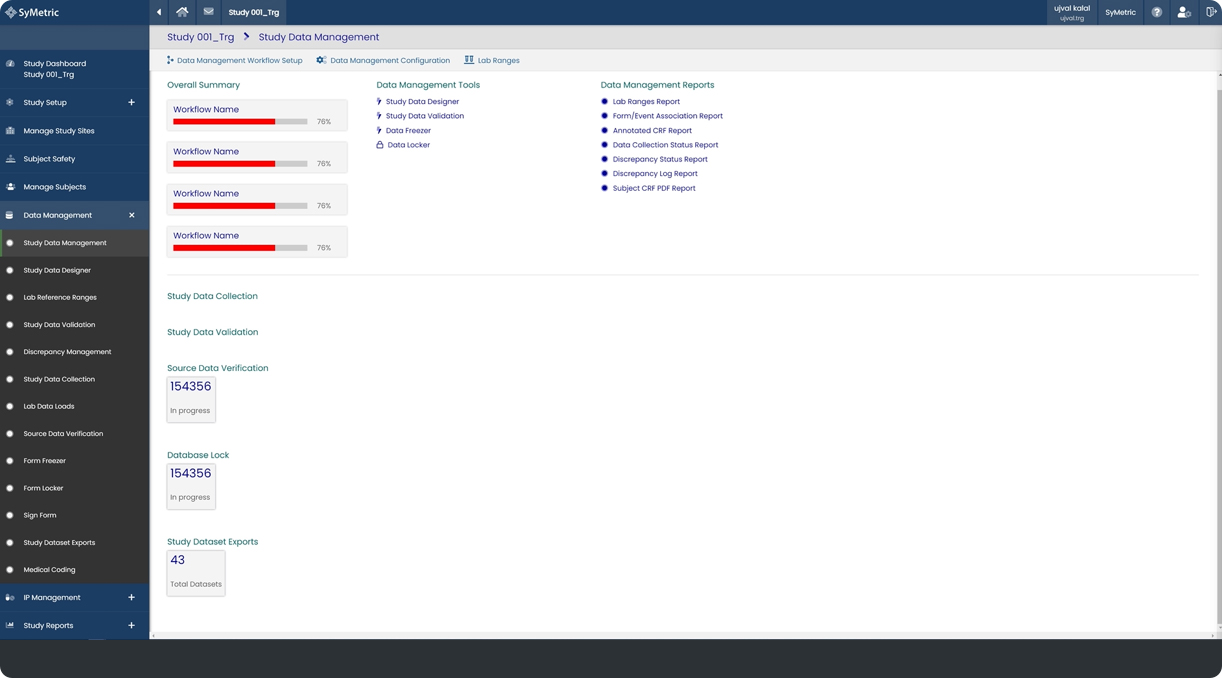Open the Study 001_Trg tab in top bar
The height and width of the screenshot is (678, 1222).
tap(254, 12)
